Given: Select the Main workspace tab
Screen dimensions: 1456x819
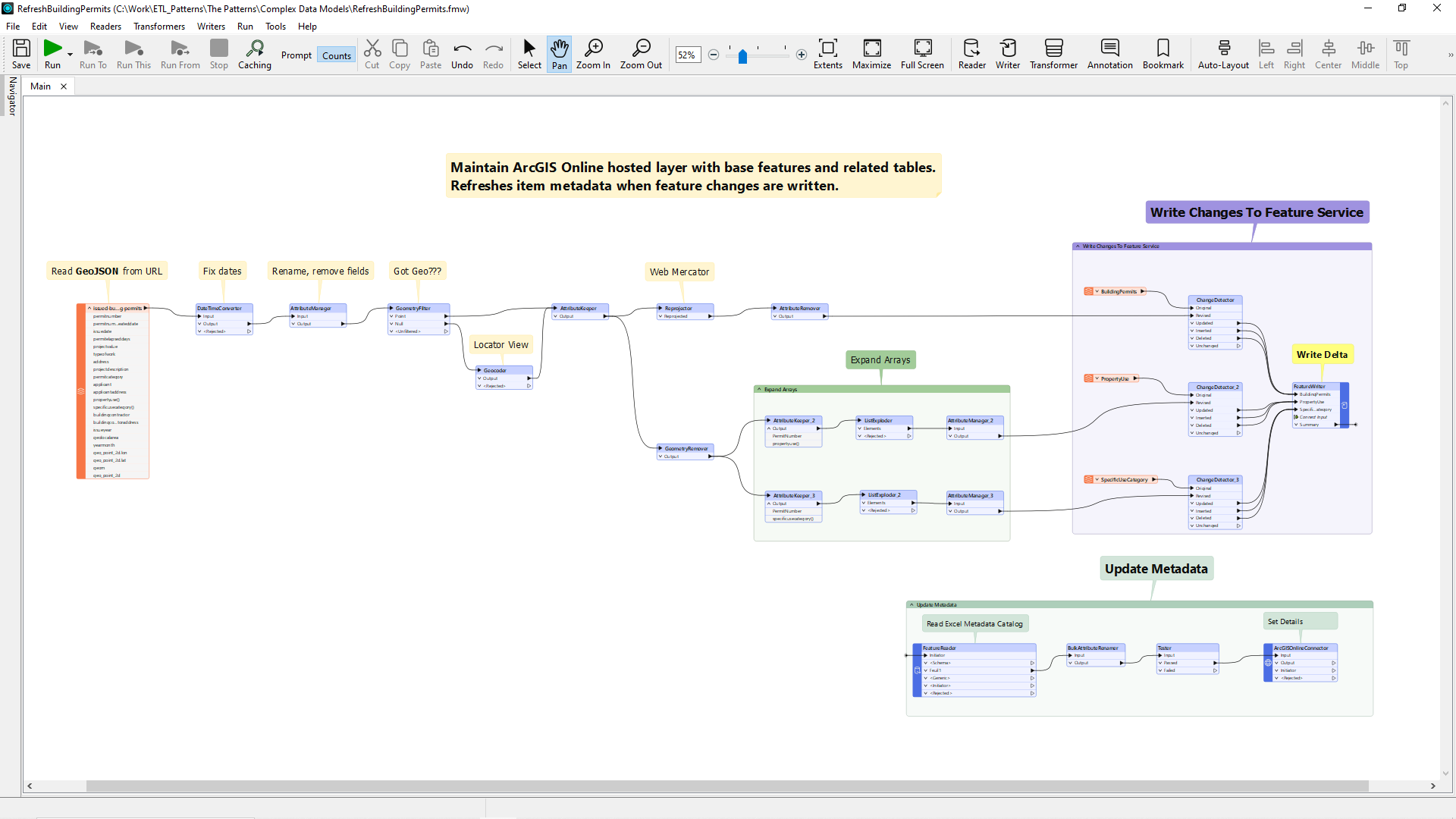Looking at the screenshot, I should [39, 86].
